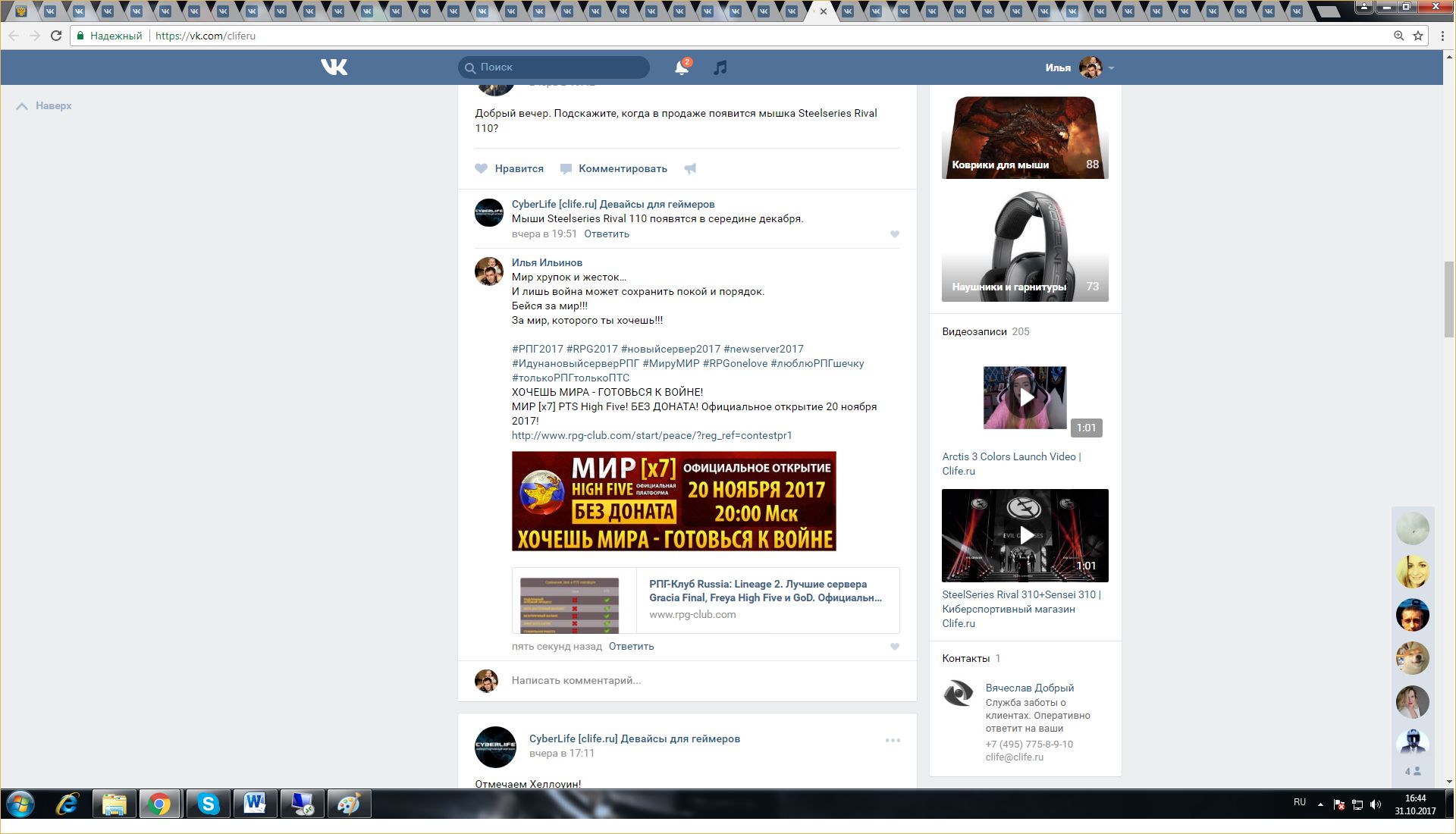Open the three-dots menu on CyberLife post
This screenshot has width=1456, height=834.
coord(893,740)
